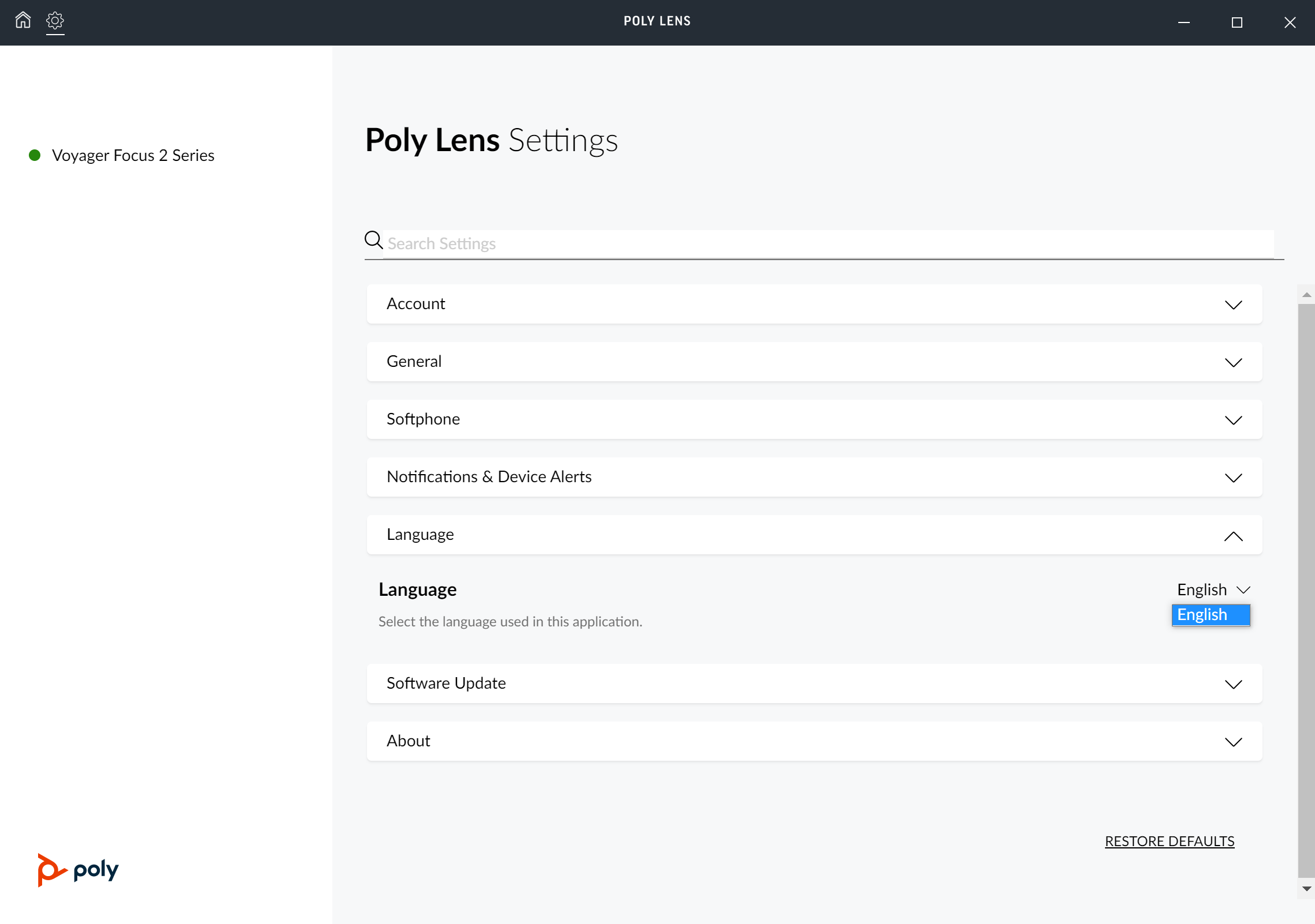Go to the Home icon
The image size is (1315, 924).
coord(23,21)
